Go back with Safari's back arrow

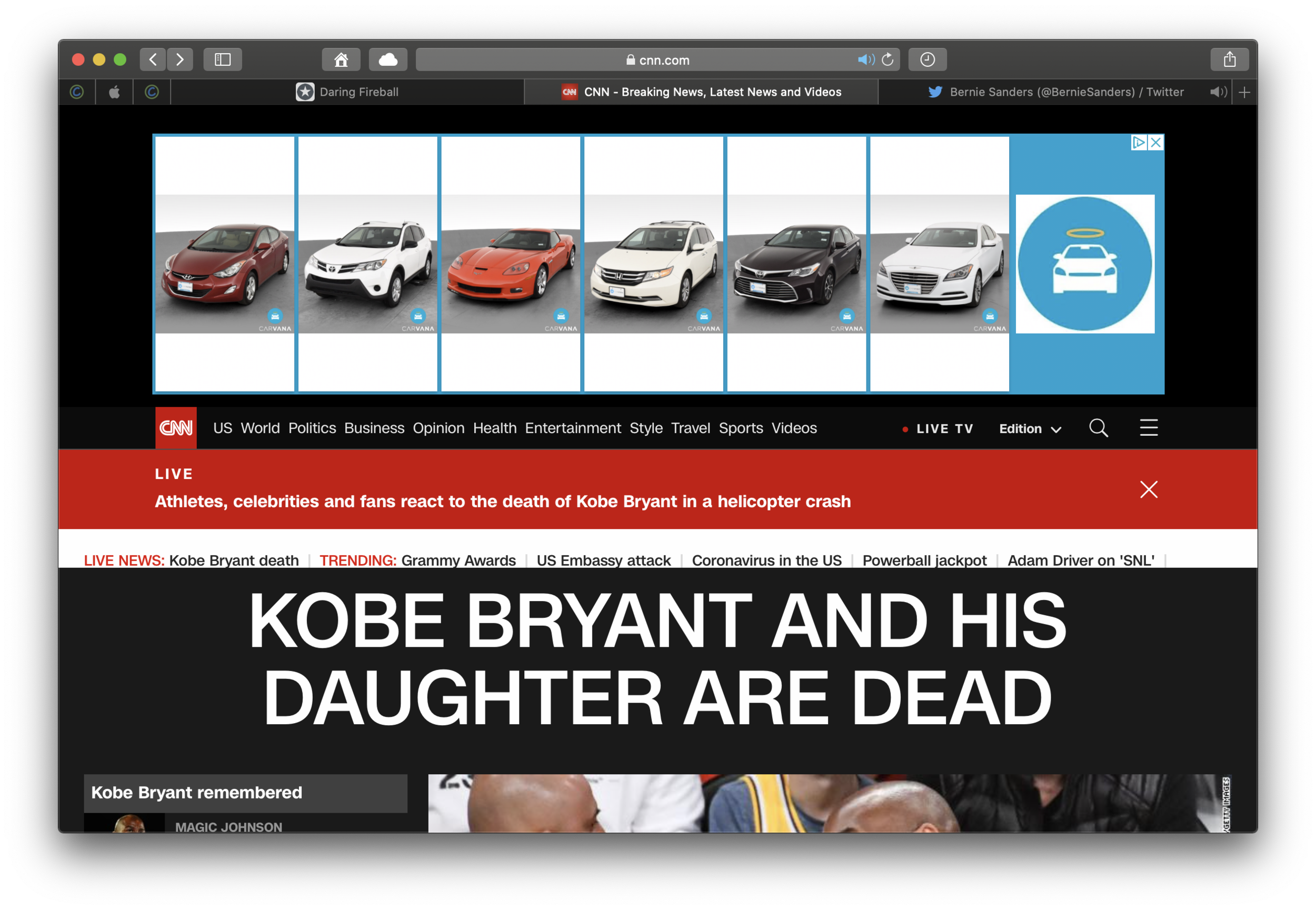tap(153, 59)
